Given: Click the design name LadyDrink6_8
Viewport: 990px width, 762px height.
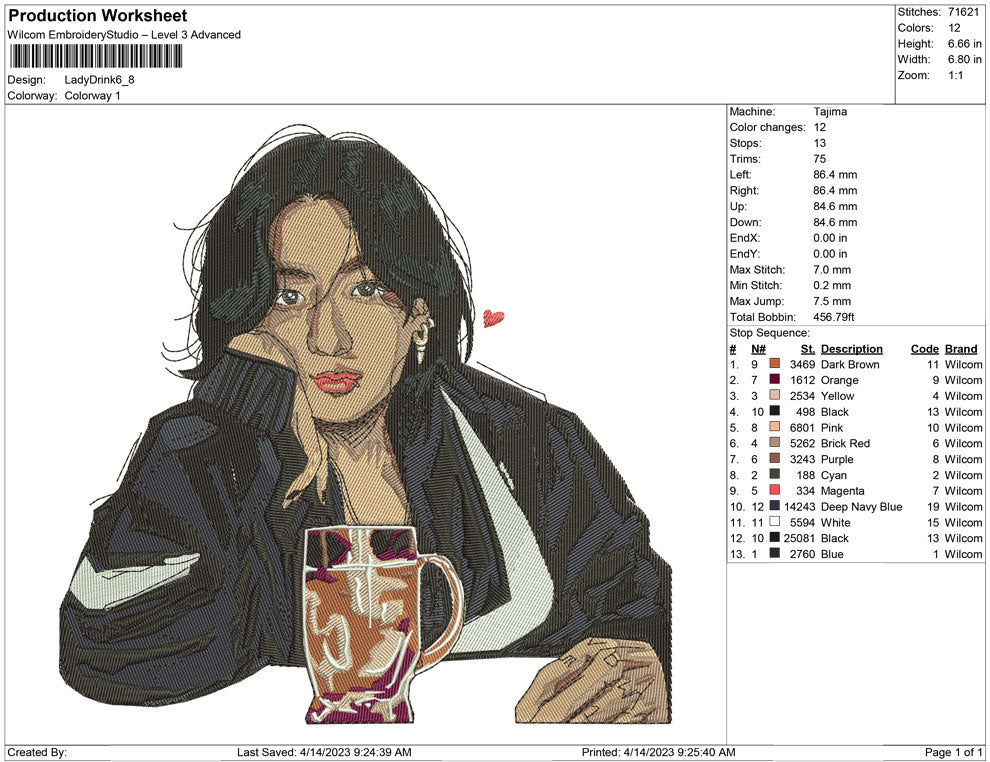Looking at the screenshot, I should click(x=99, y=80).
